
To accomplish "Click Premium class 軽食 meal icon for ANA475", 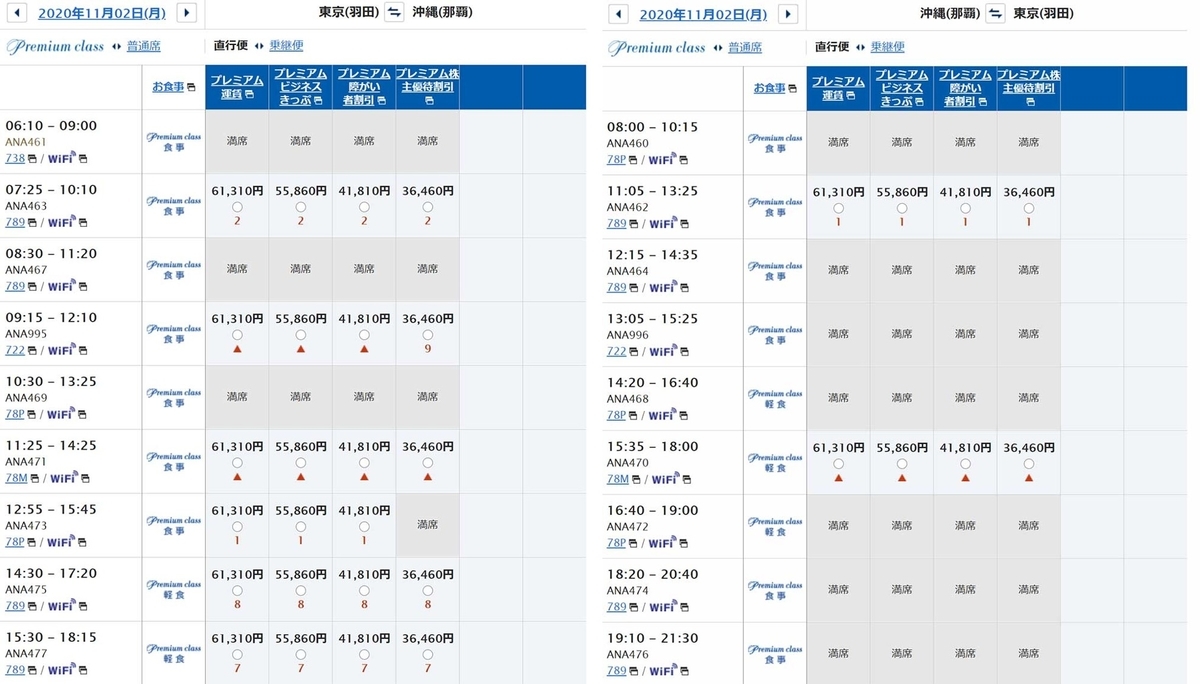I will pos(174,589).
